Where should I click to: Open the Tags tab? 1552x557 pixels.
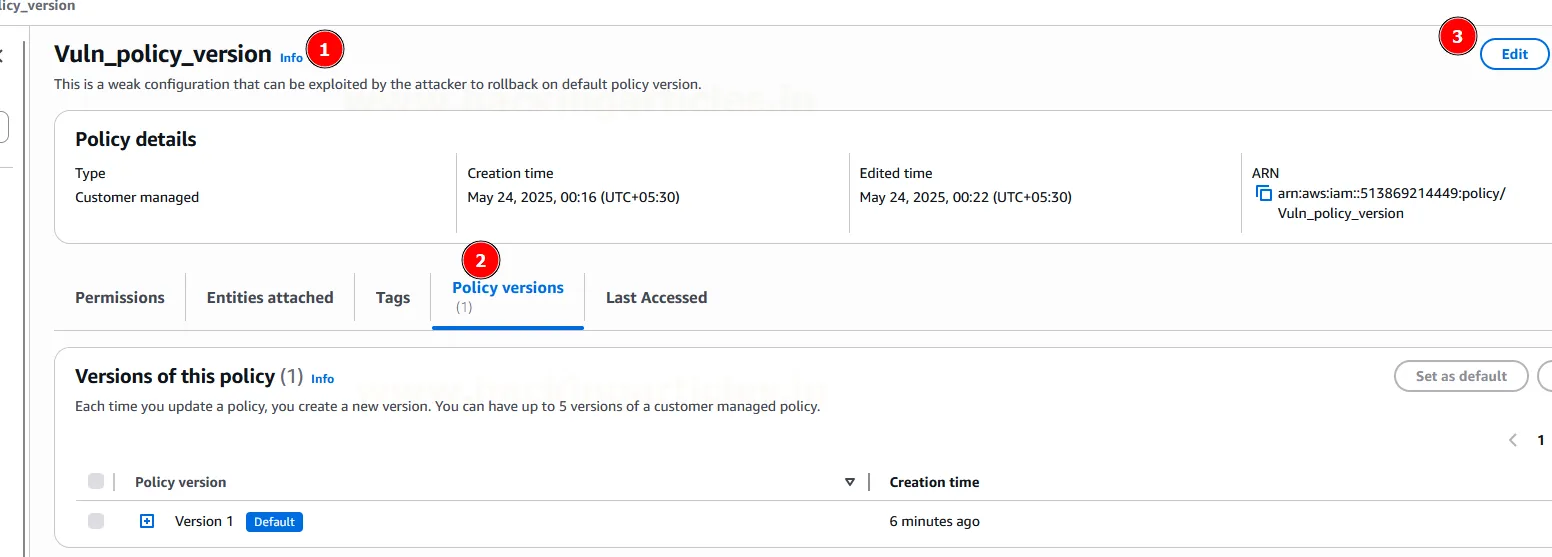pyautogui.click(x=393, y=297)
